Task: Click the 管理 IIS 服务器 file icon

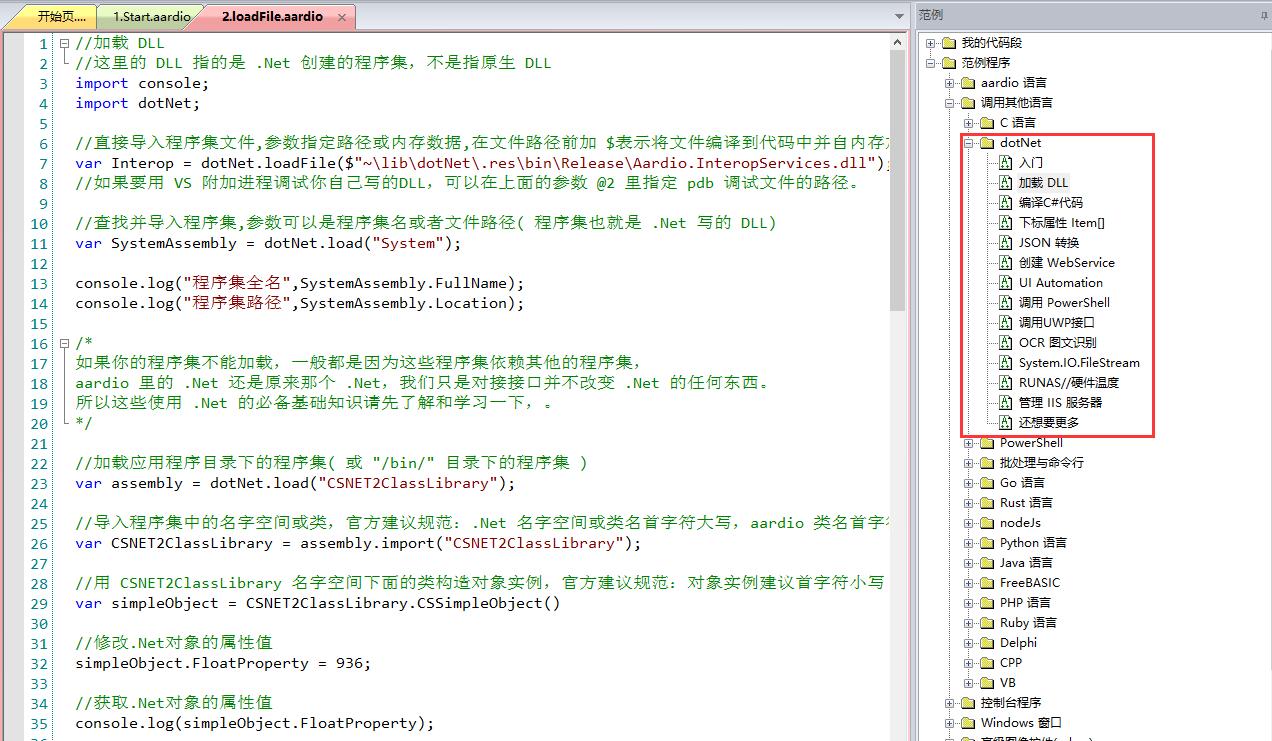Action: tap(1006, 403)
